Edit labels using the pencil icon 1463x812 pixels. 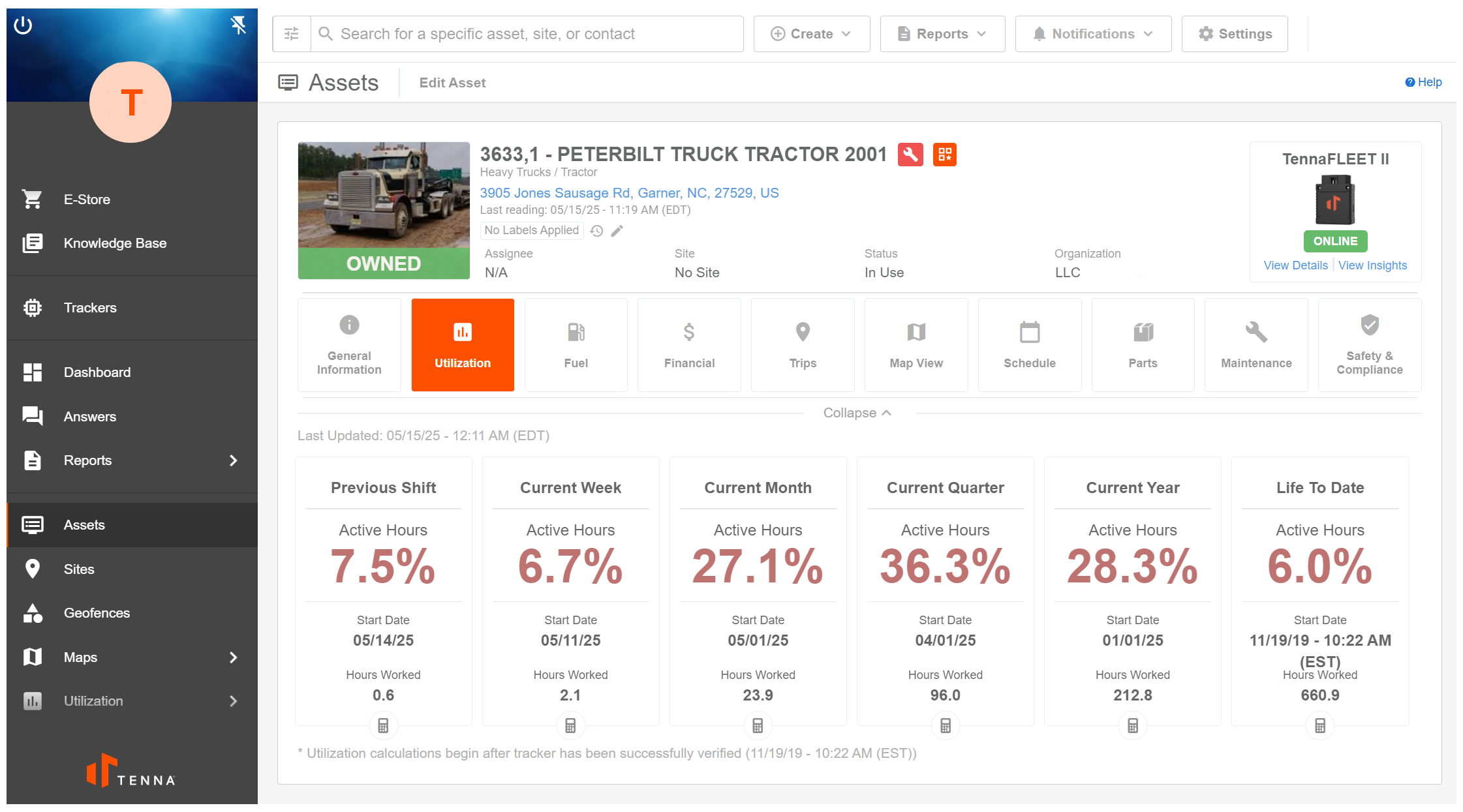pyautogui.click(x=616, y=230)
